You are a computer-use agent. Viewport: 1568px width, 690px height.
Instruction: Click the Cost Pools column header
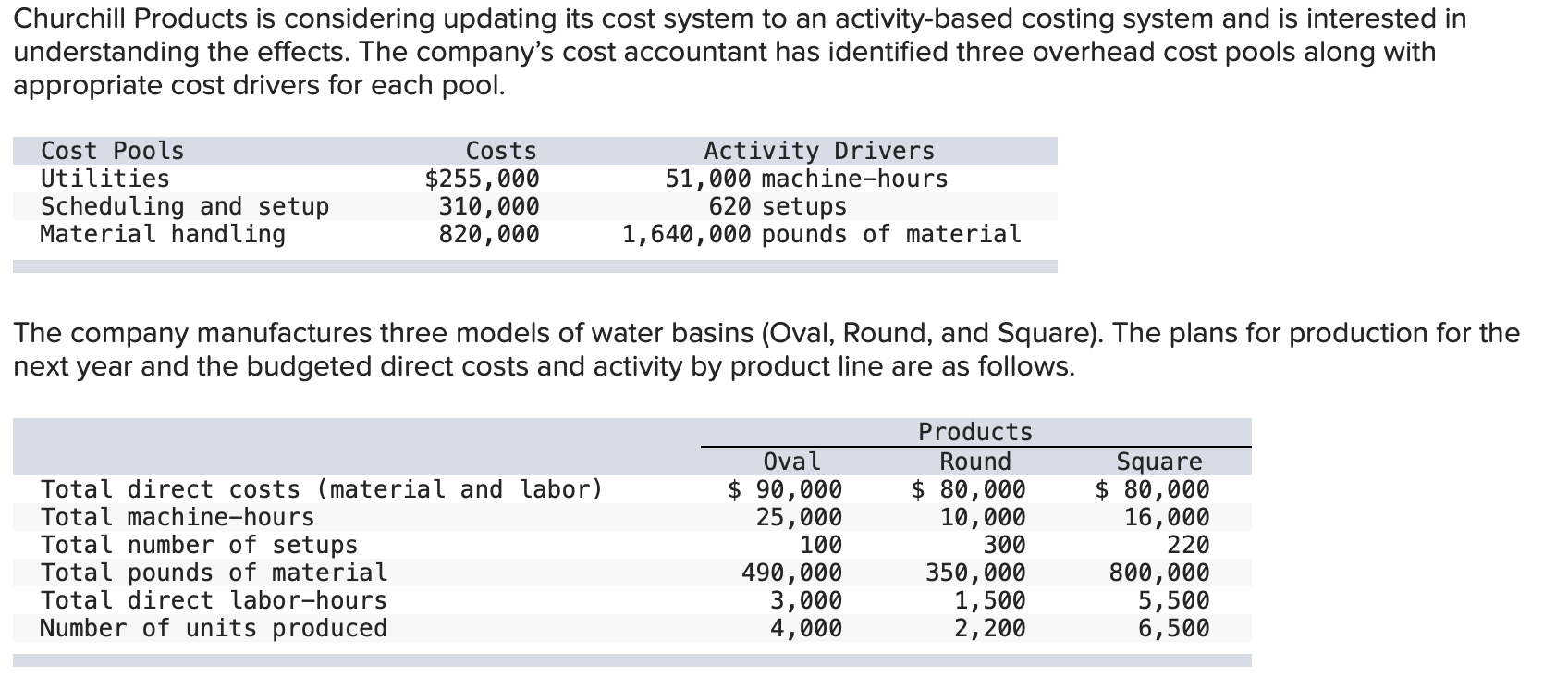pyautogui.click(x=113, y=151)
